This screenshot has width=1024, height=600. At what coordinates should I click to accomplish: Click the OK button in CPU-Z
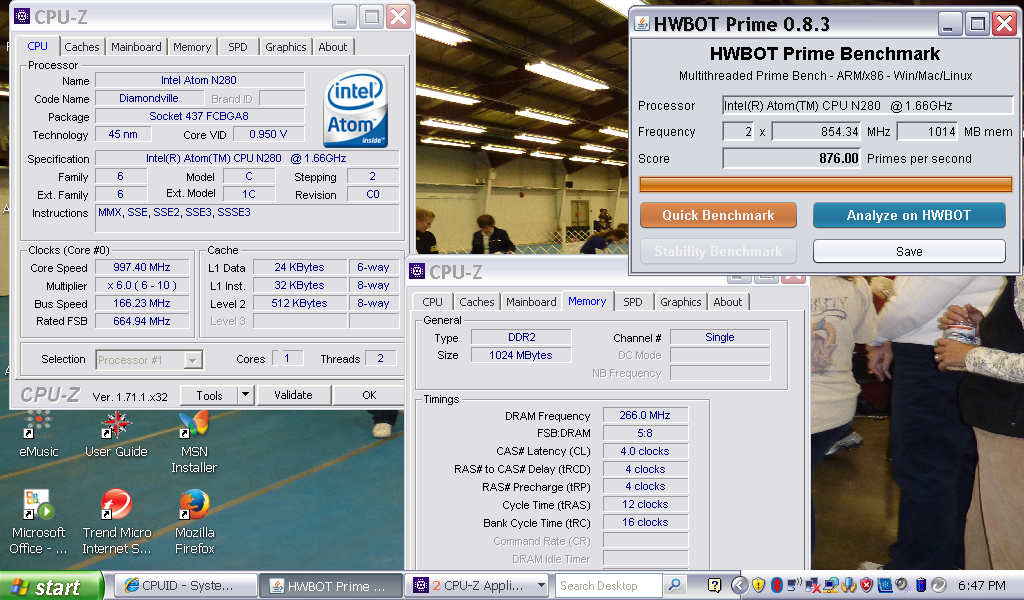pos(369,395)
